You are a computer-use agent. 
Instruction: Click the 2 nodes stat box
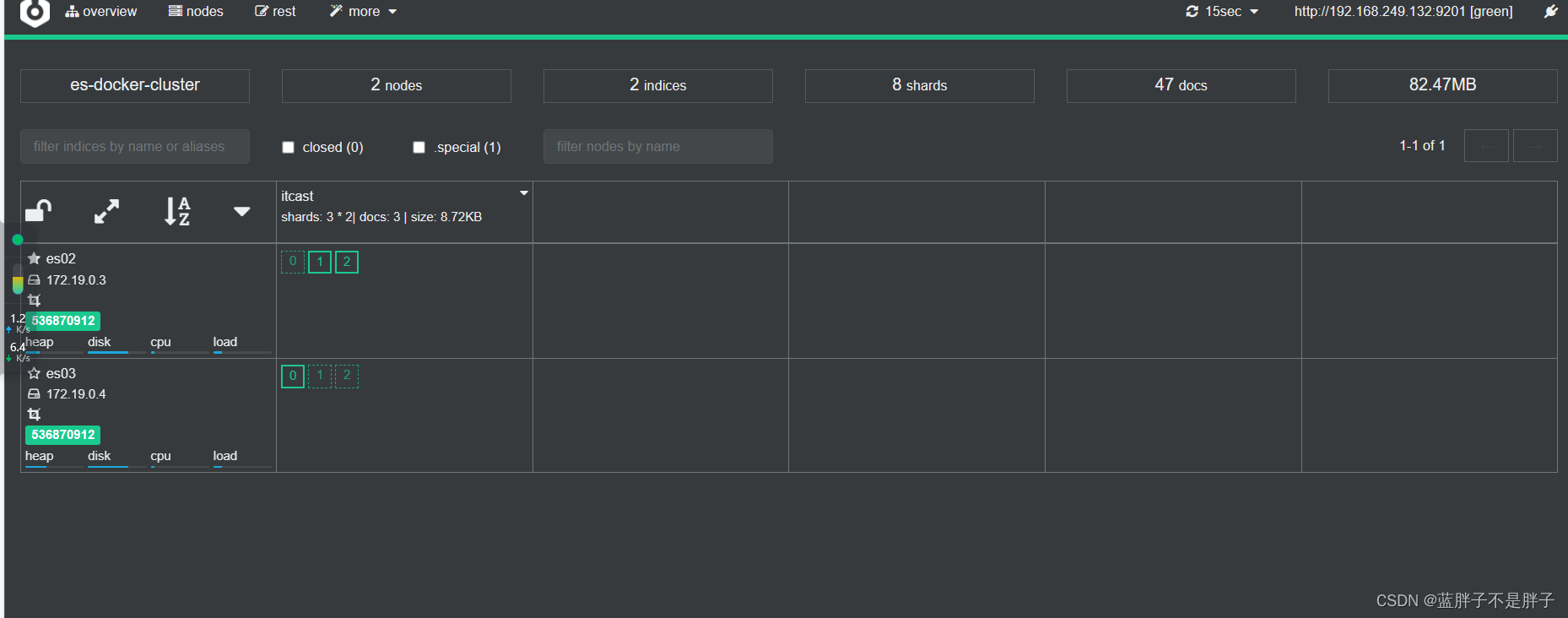click(397, 85)
